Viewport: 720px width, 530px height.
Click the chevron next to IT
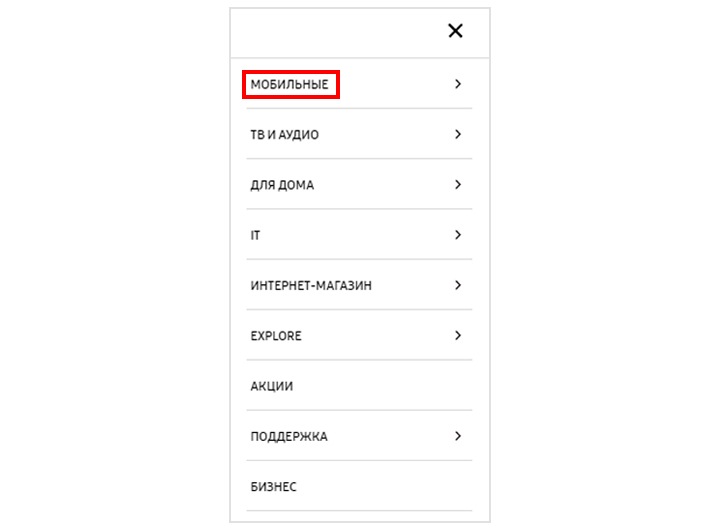(x=458, y=235)
